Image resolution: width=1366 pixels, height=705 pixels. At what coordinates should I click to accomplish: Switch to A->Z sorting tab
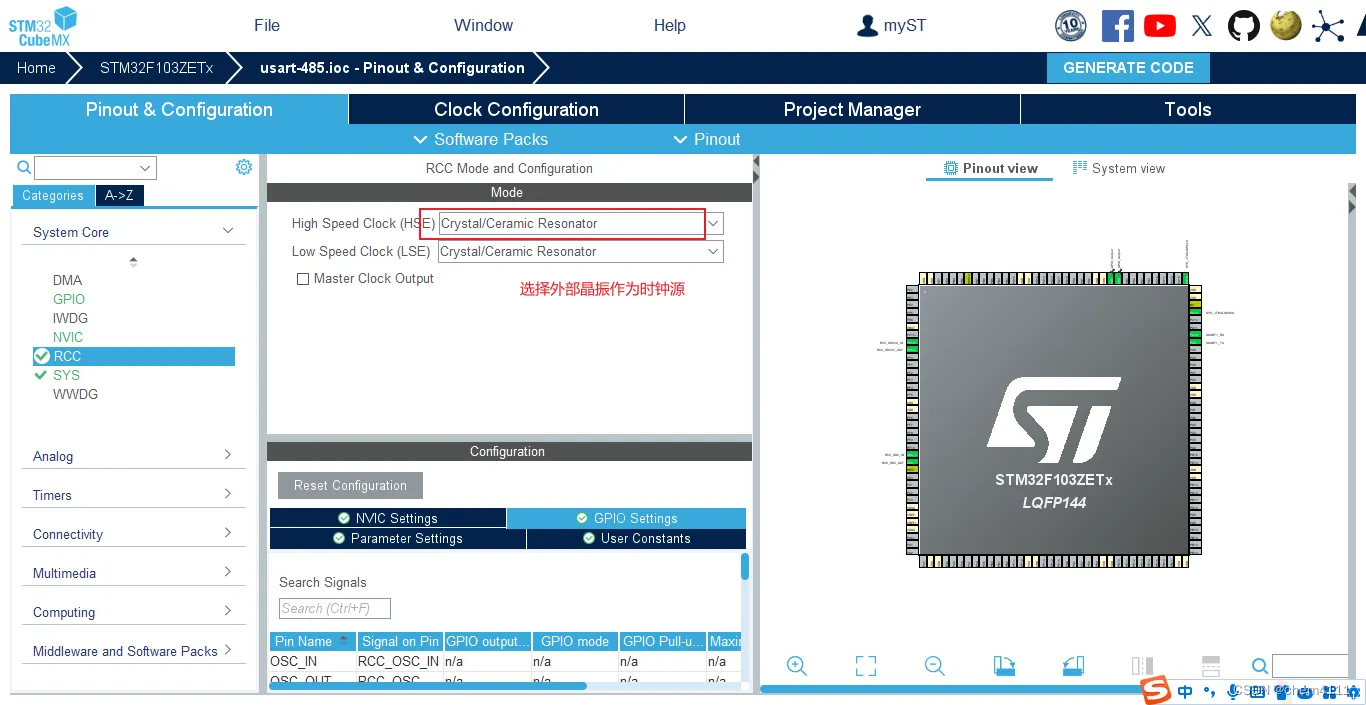(120, 196)
